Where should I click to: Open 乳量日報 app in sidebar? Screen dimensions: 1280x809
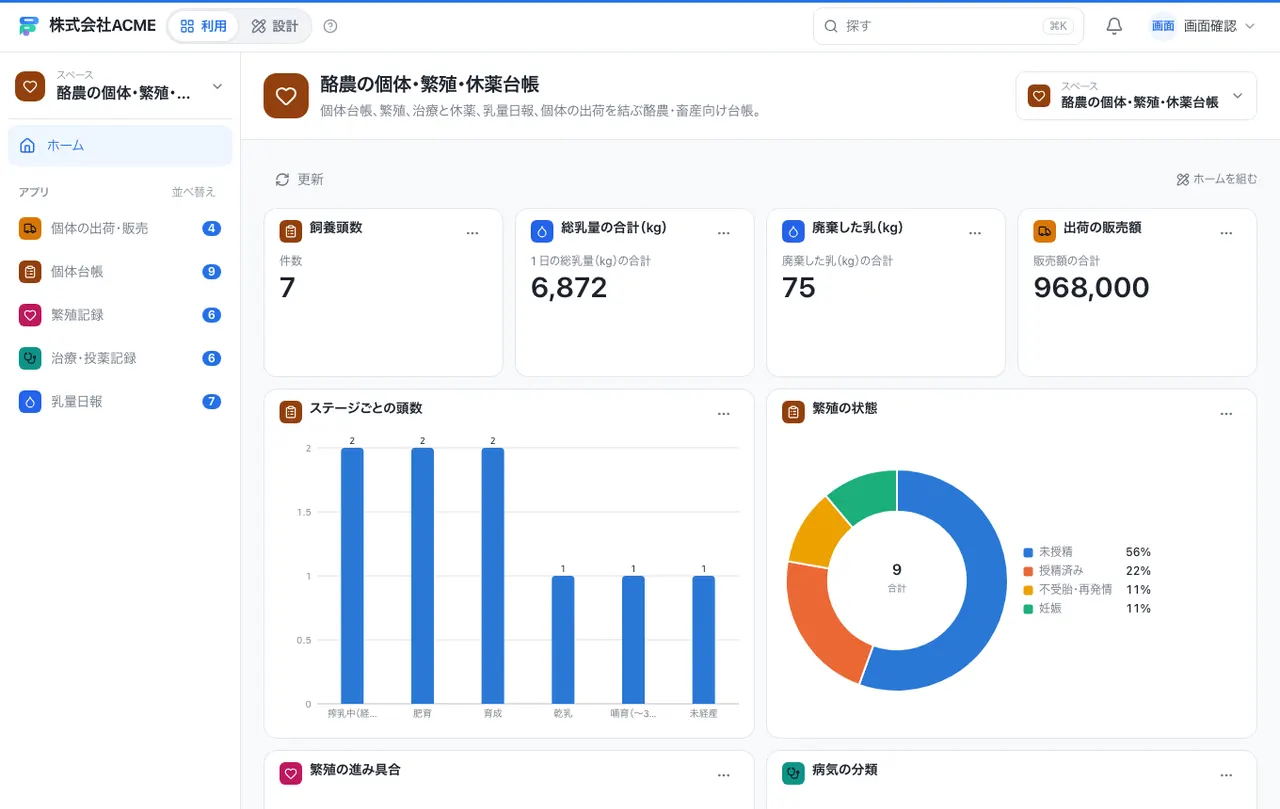click(120, 401)
